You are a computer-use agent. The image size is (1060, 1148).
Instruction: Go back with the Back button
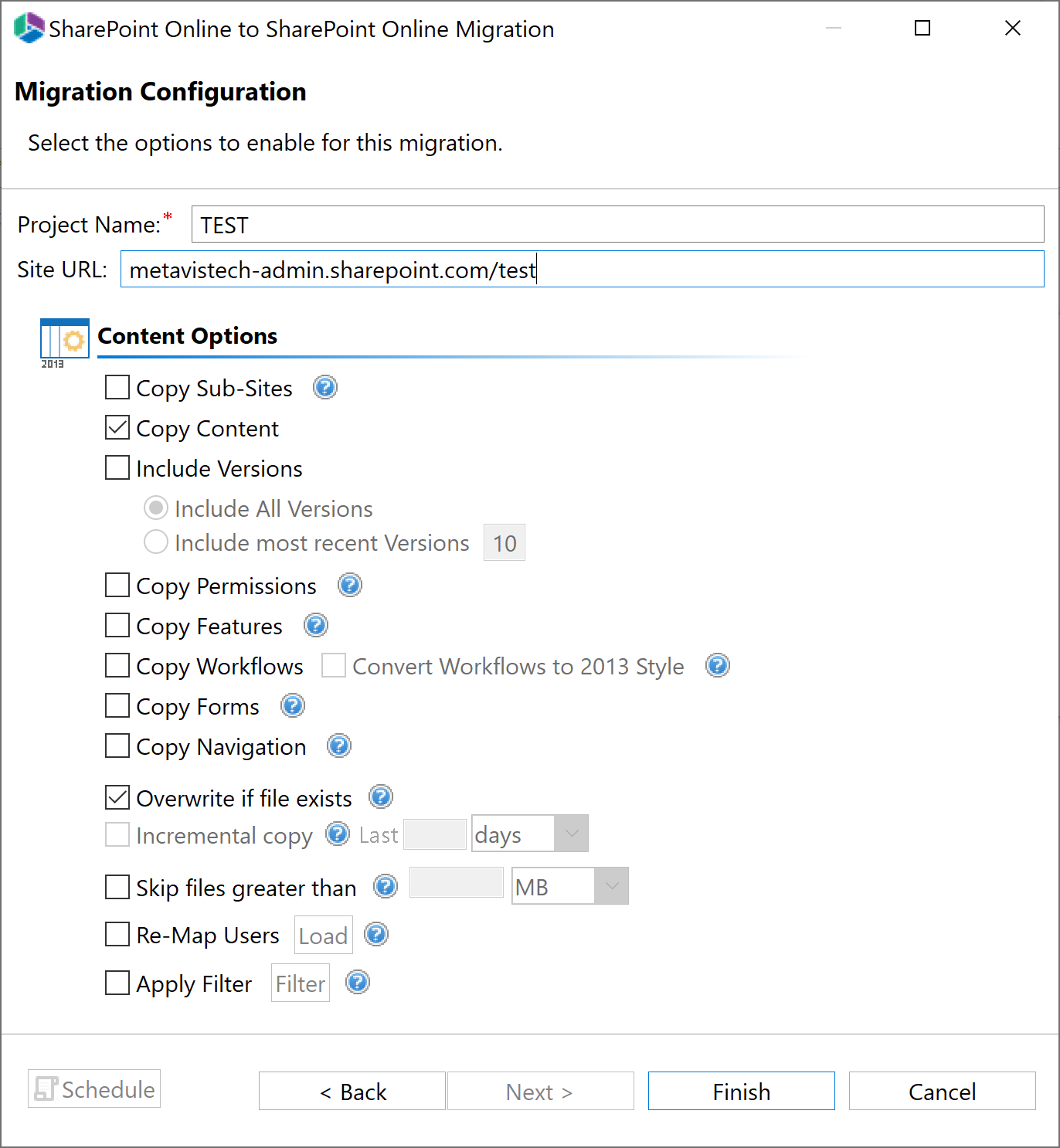[352, 1091]
